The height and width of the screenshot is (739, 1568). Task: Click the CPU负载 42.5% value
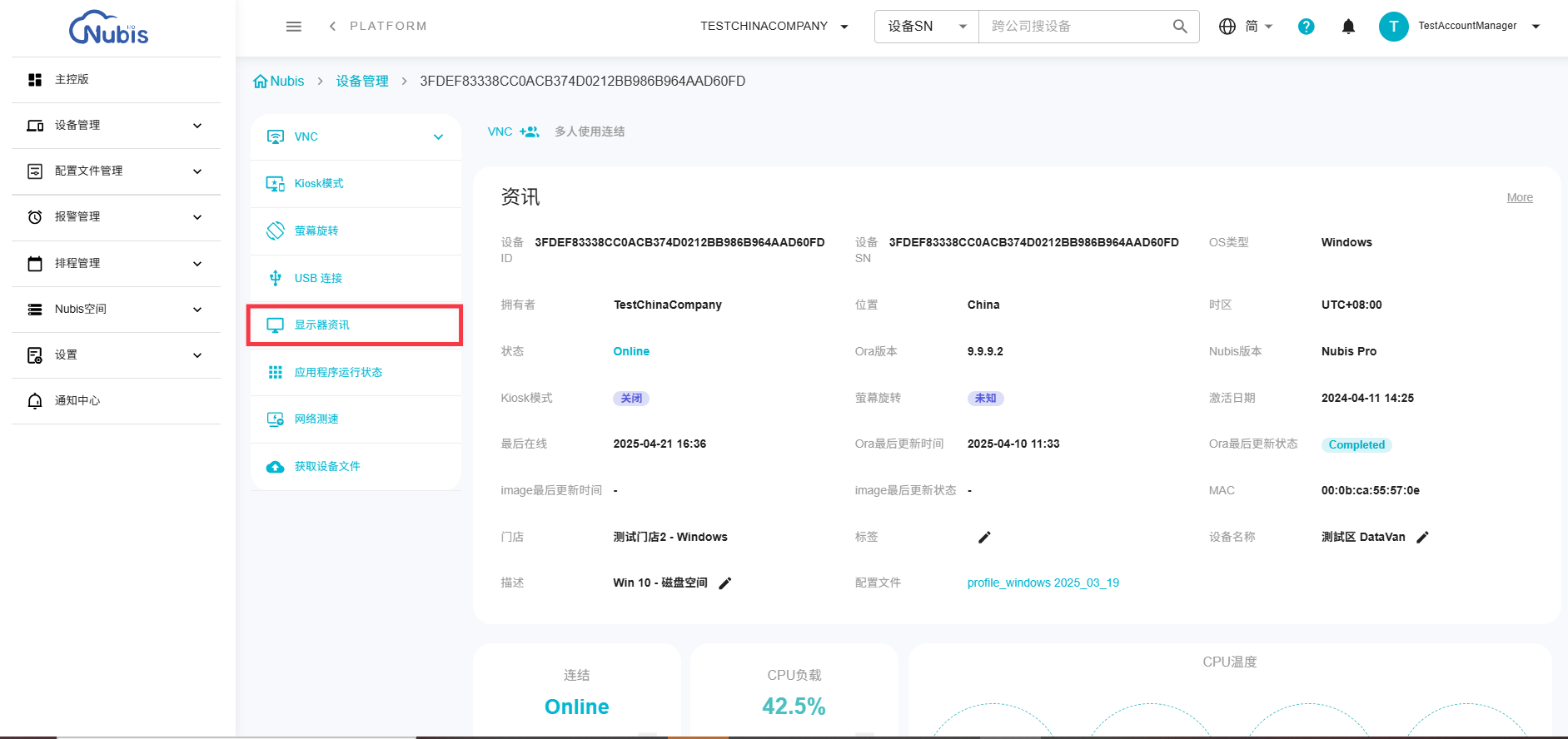794,707
